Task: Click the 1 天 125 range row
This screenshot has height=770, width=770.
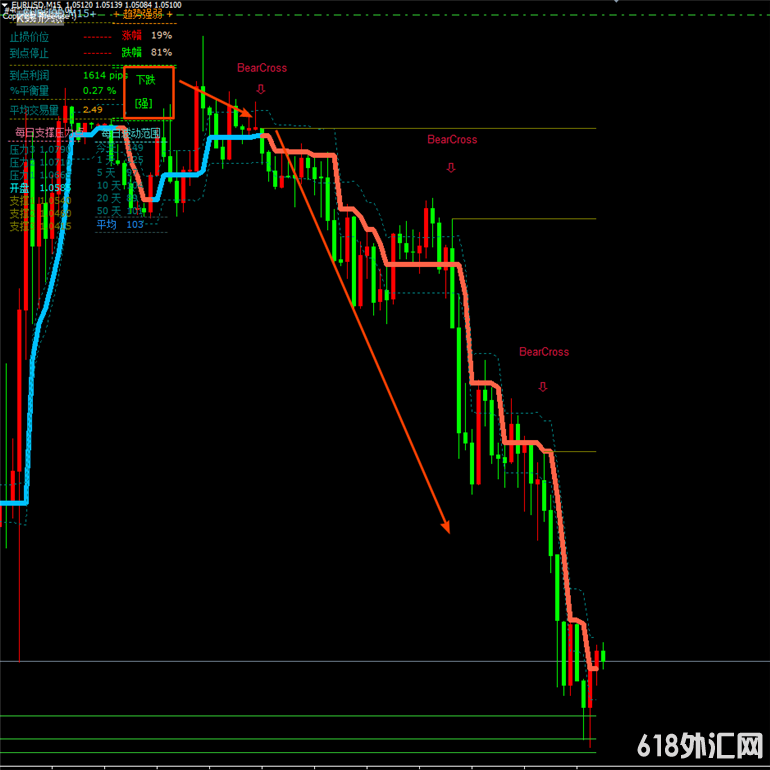Action: coord(120,160)
